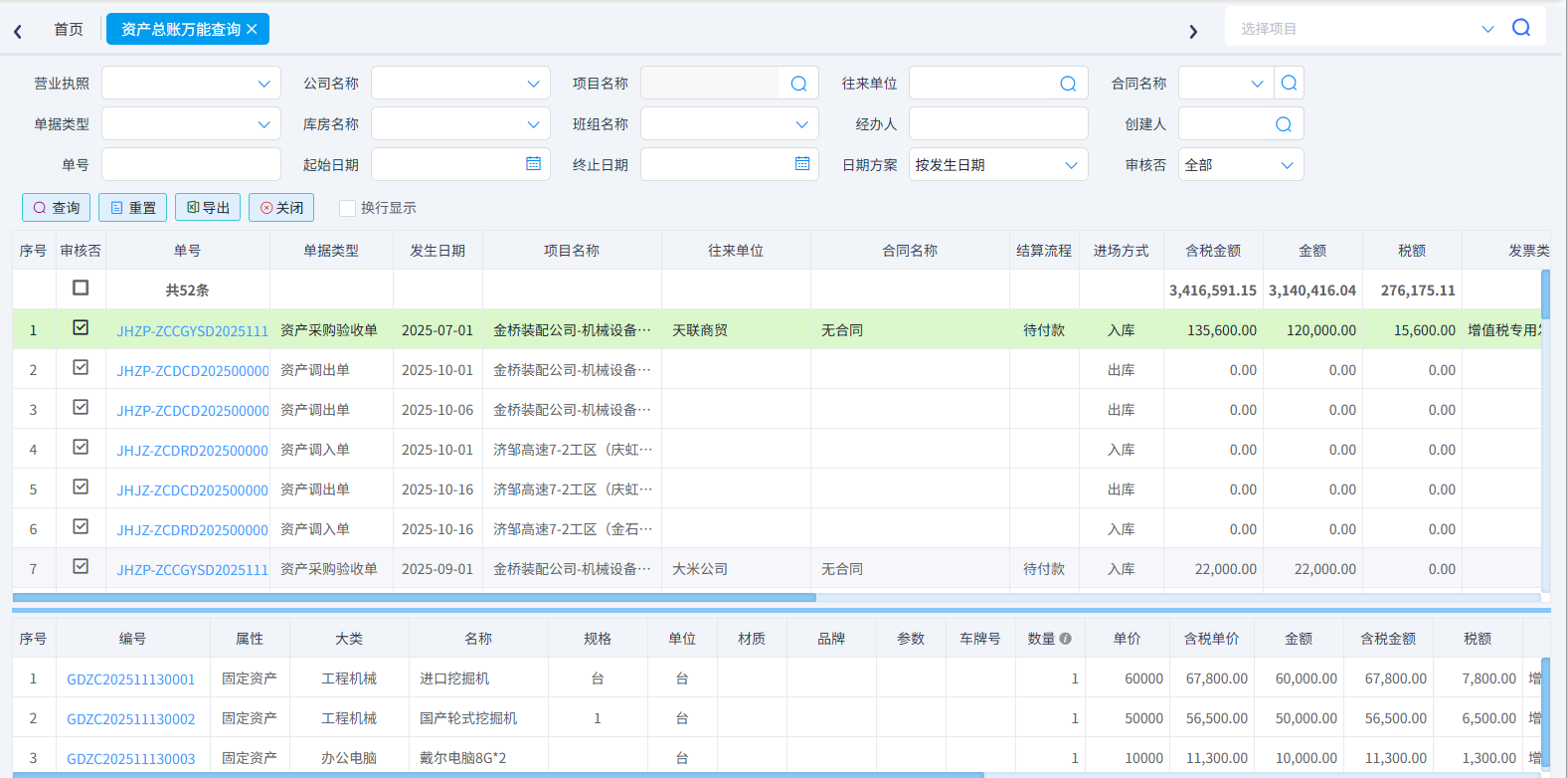Enable the 换行显示 checkbox
The width and height of the screenshot is (1568, 778).
pos(347,208)
